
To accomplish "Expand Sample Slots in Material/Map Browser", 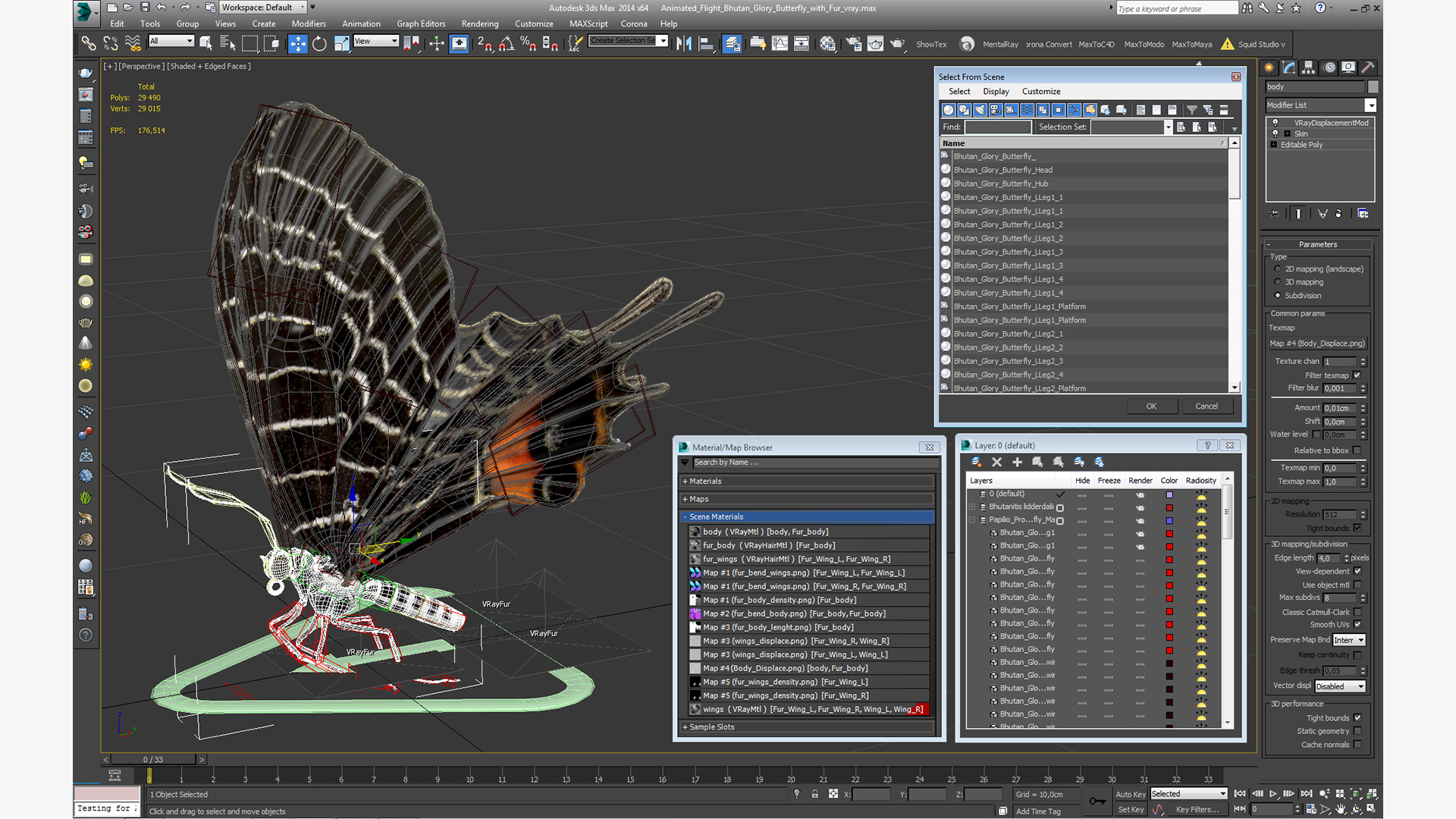I will 808,727.
